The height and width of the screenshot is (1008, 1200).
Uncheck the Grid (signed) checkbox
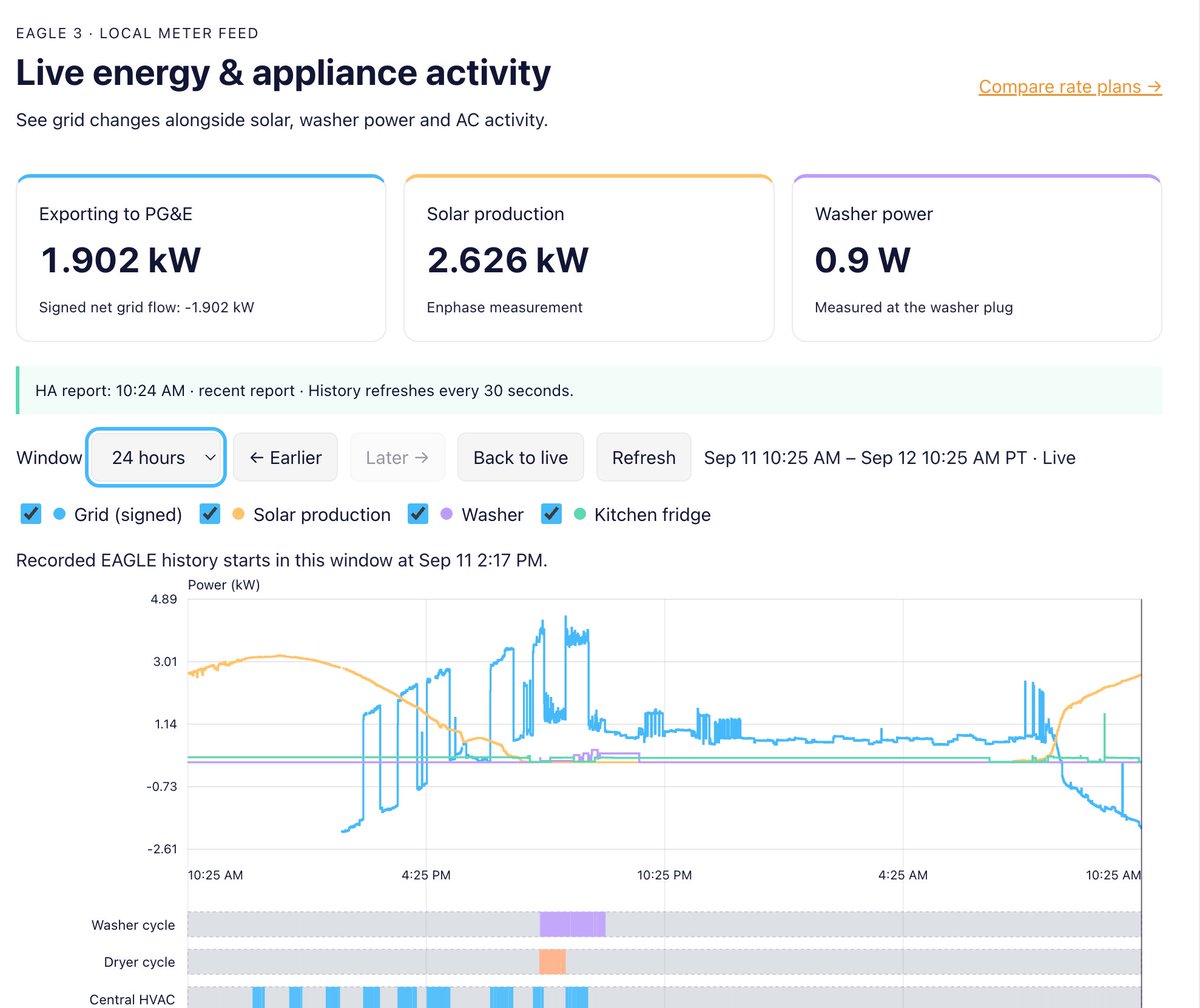tap(31, 514)
